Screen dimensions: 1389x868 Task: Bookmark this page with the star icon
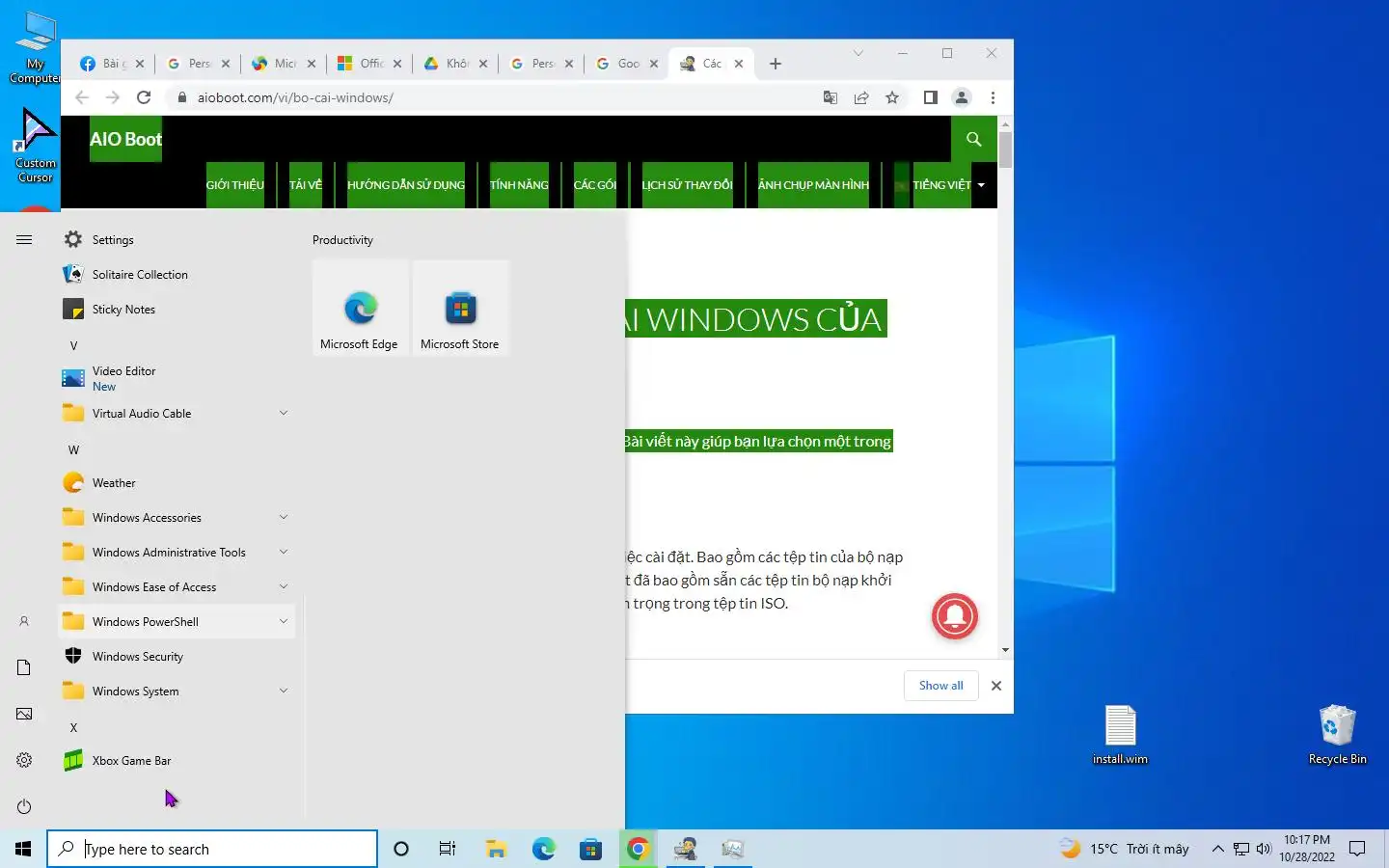pos(892,97)
